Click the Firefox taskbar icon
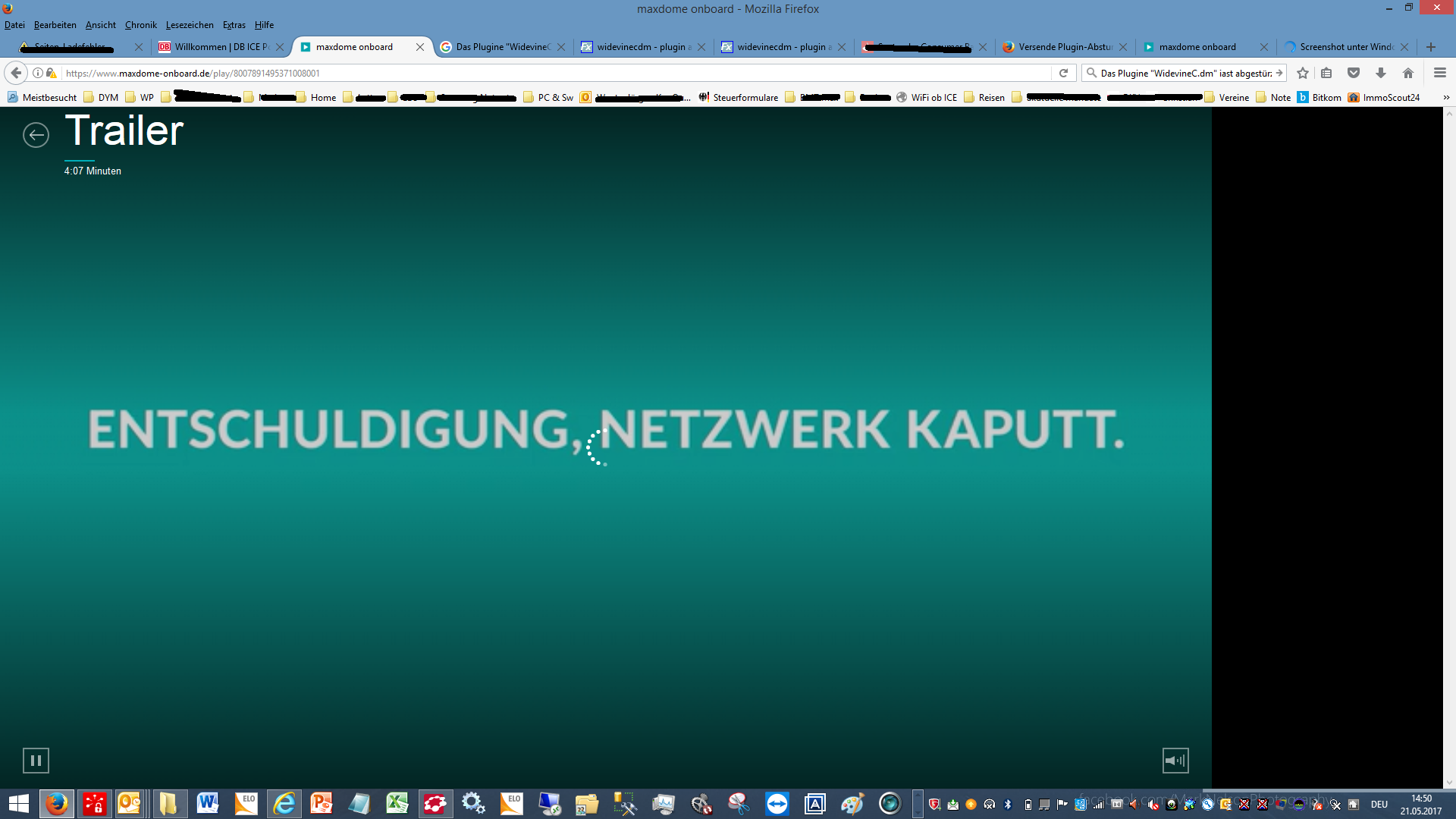The height and width of the screenshot is (819, 1456). tap(56, 804)
